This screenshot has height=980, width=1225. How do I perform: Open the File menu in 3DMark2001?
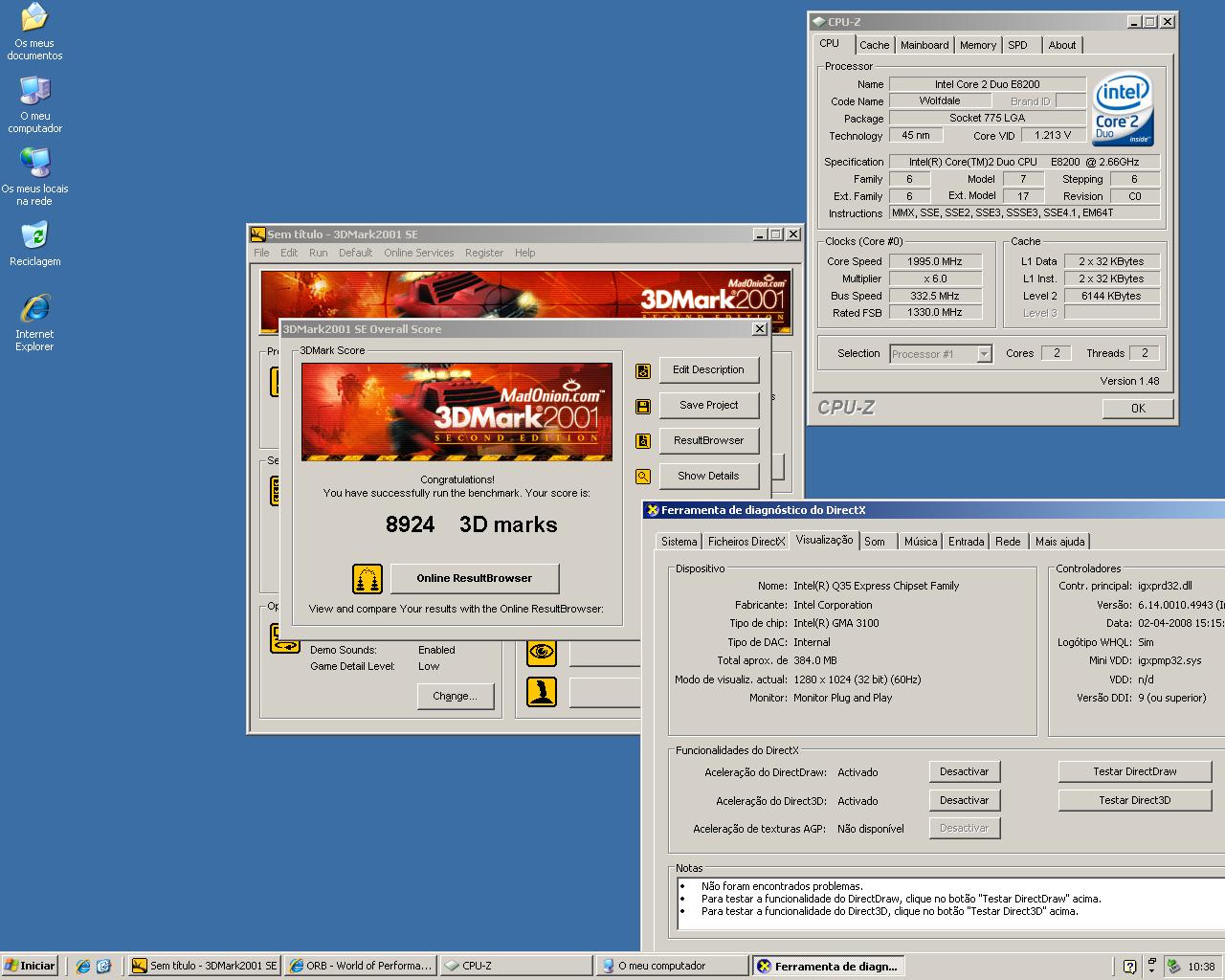point(261,253)
